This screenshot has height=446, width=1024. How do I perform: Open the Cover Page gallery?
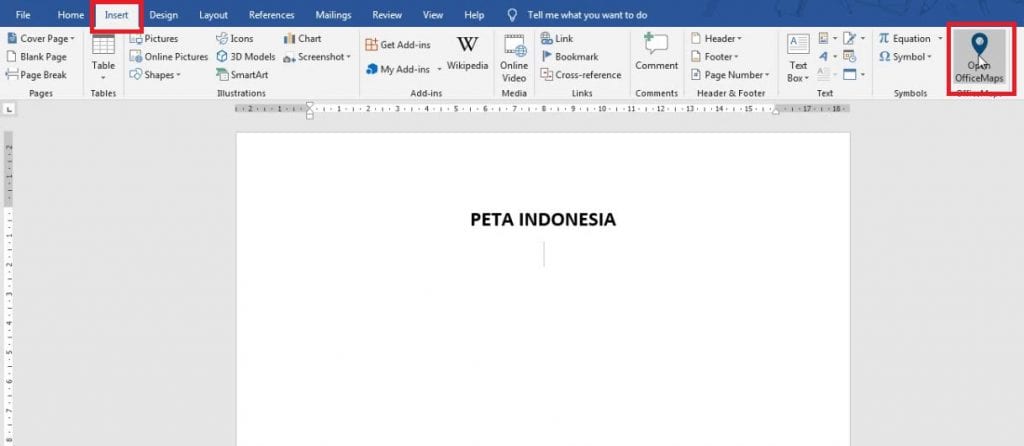point(41,39)
